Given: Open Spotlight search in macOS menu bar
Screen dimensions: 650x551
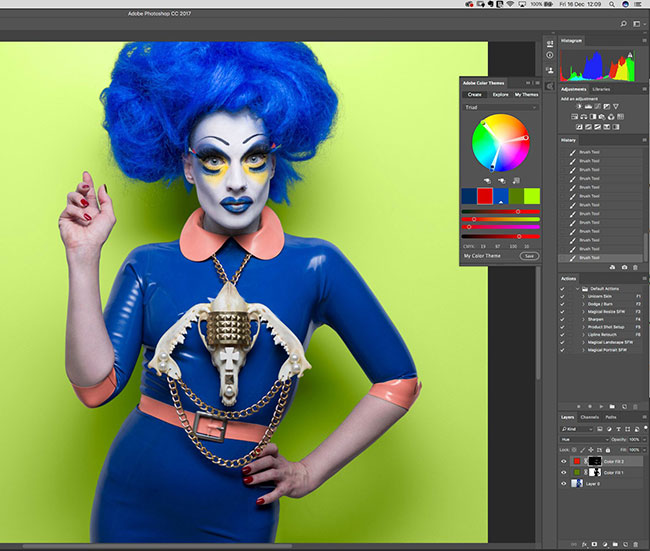Looking at the screenshot, I should (x=611, y=4).
